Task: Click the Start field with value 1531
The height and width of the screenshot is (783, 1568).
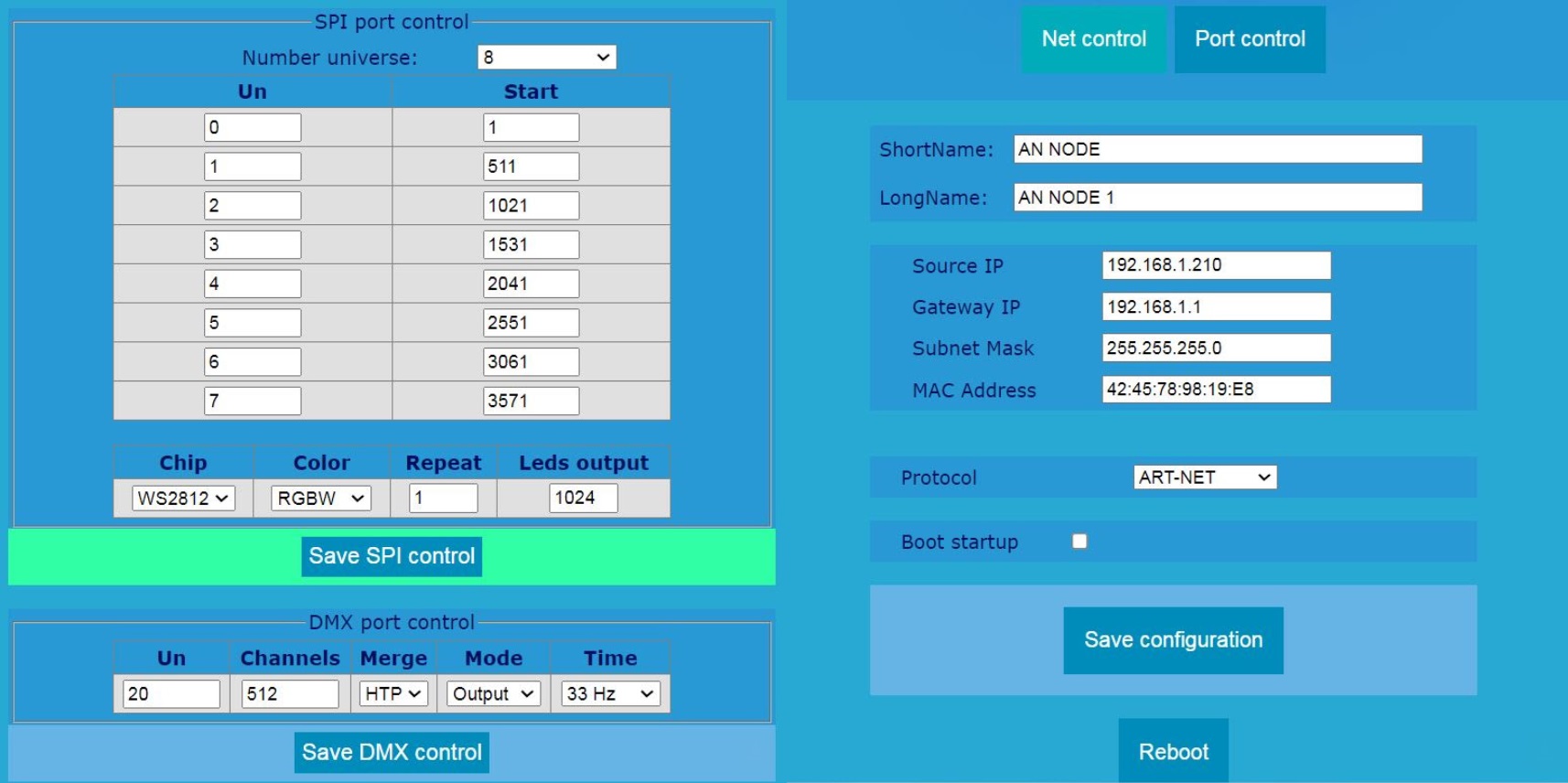Action: pyautogui.click(x=531, y=244)
